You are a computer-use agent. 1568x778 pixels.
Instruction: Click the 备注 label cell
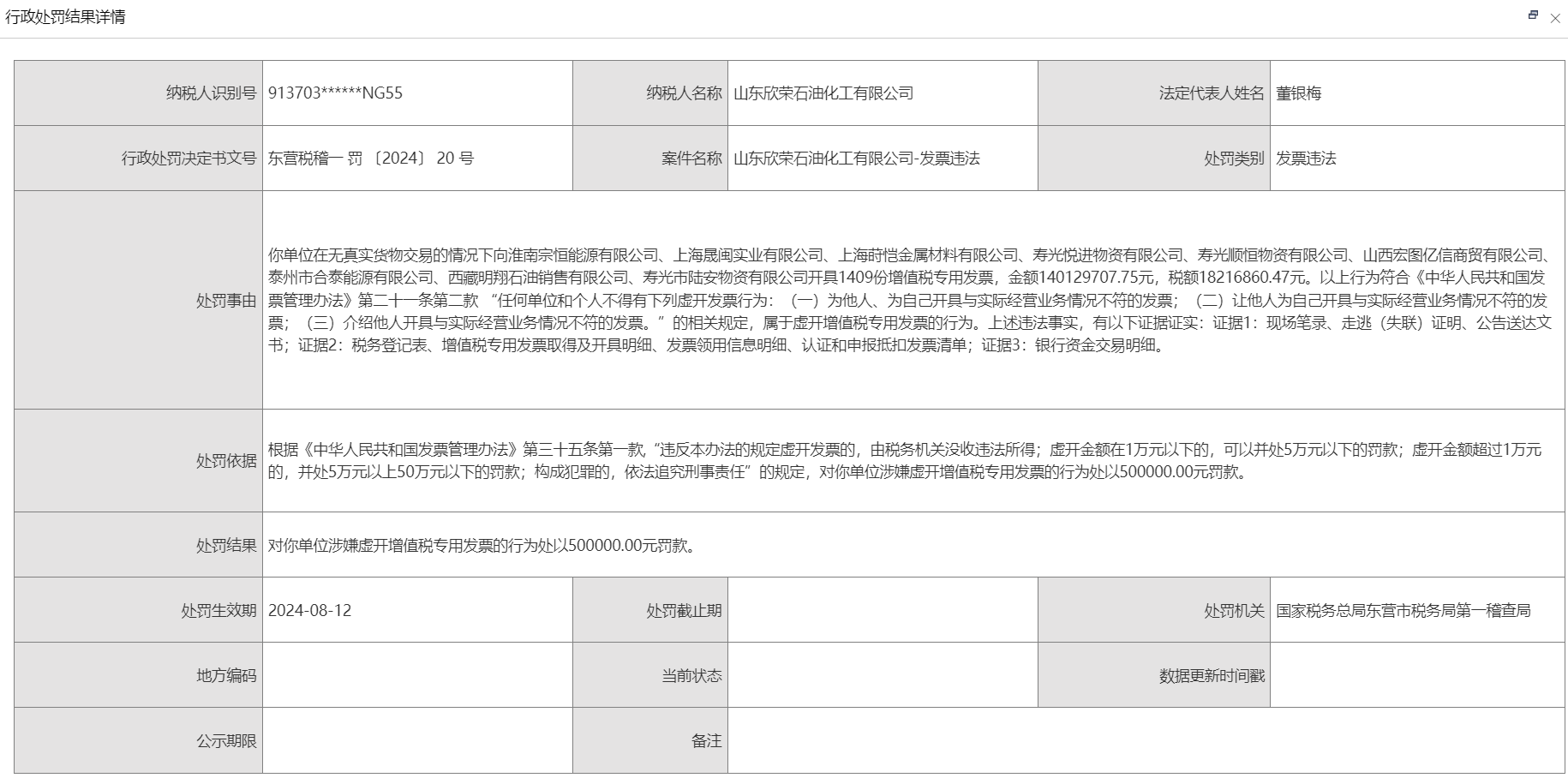(706, 741)
